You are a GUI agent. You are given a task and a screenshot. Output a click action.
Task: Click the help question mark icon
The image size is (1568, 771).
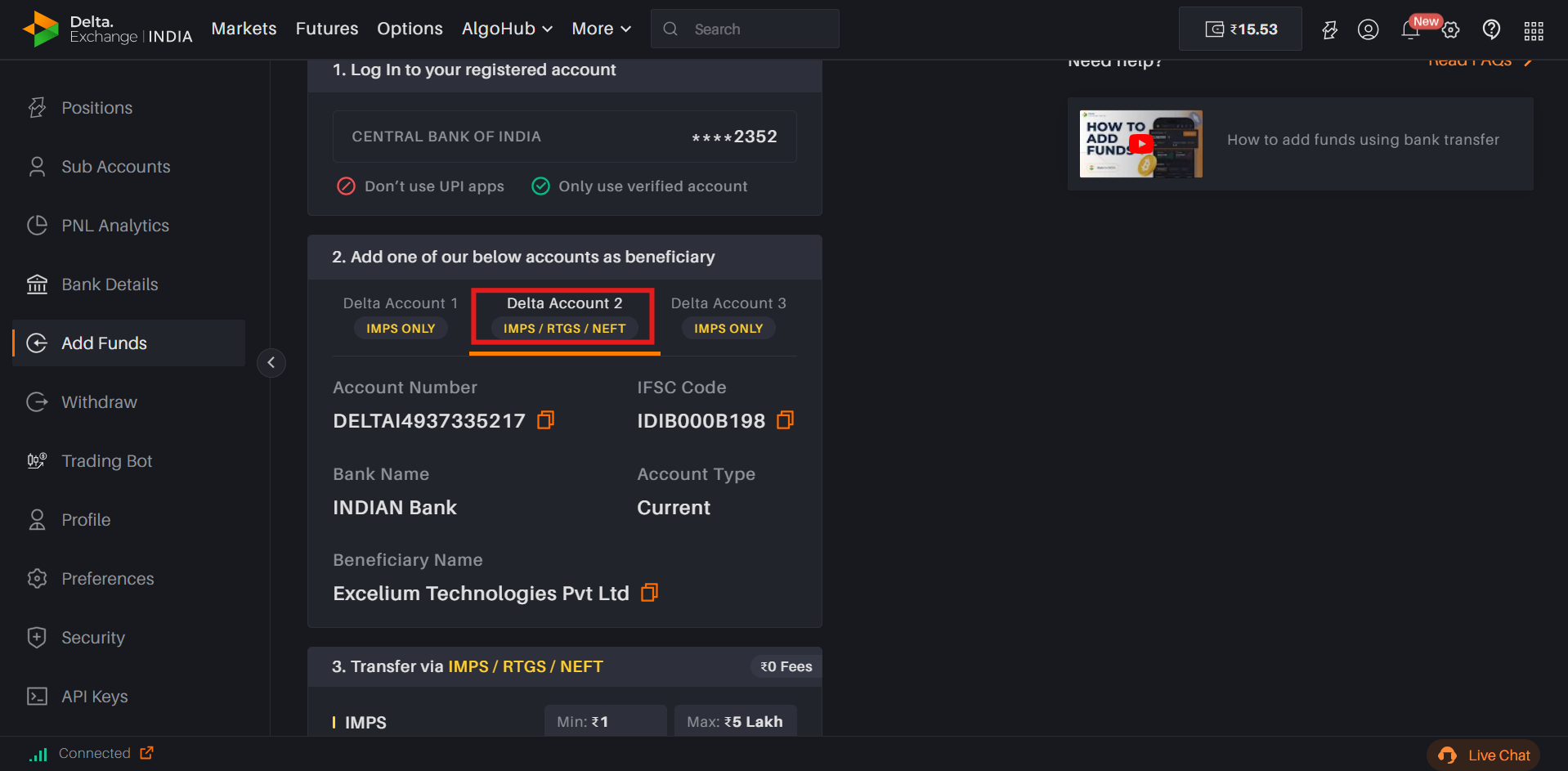tap(1491, 29)
